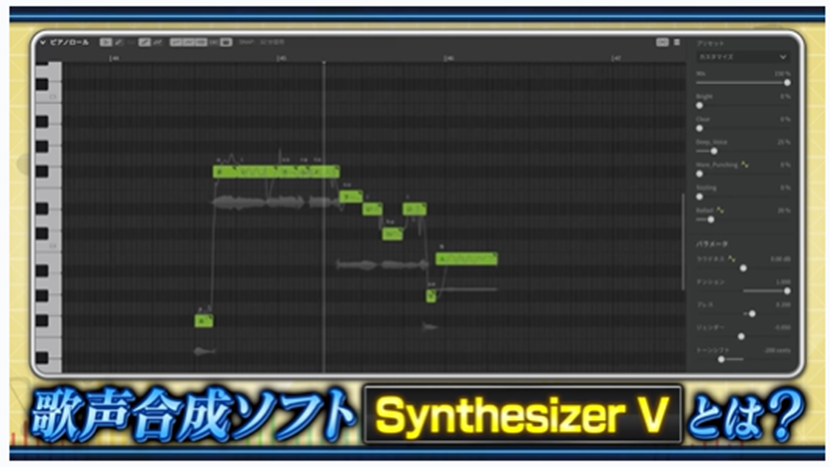Image resolution: width=830 pixels, height=467 pixels.
Task: Open the カスタマイズ preset dropdown
Action: 742,57
